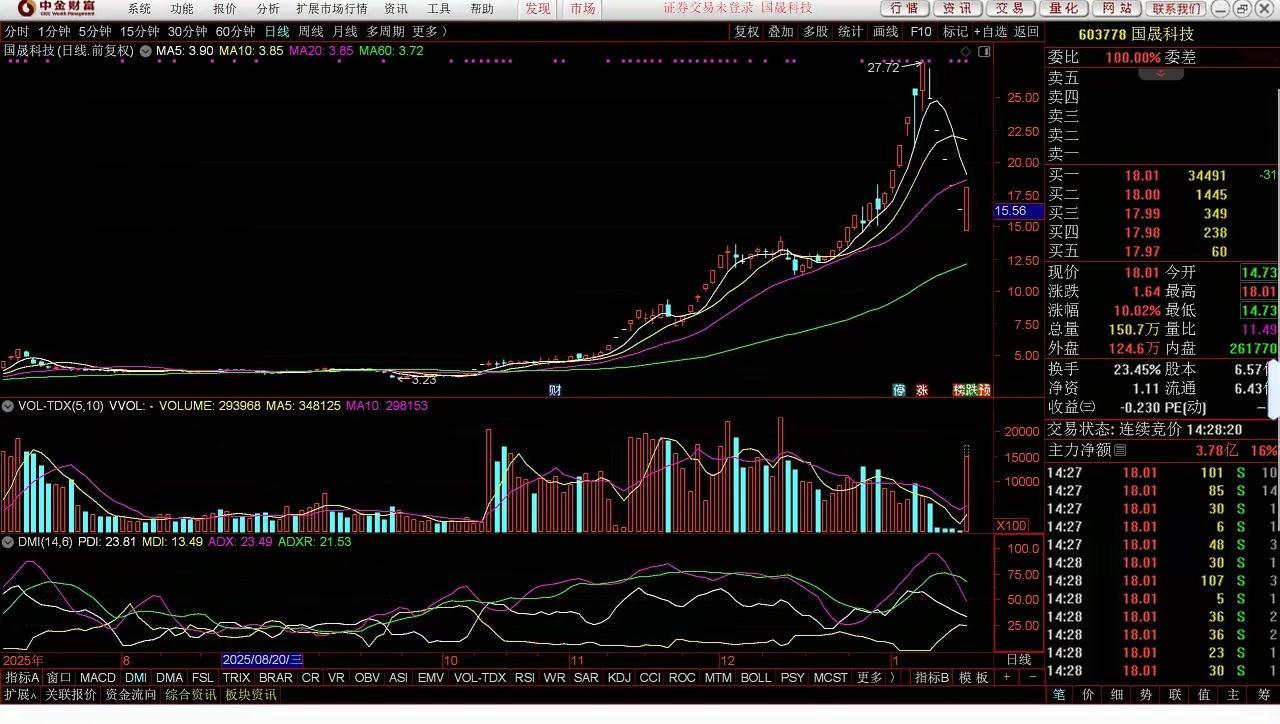Open the 帮助 menu

(x=482, y=8)
